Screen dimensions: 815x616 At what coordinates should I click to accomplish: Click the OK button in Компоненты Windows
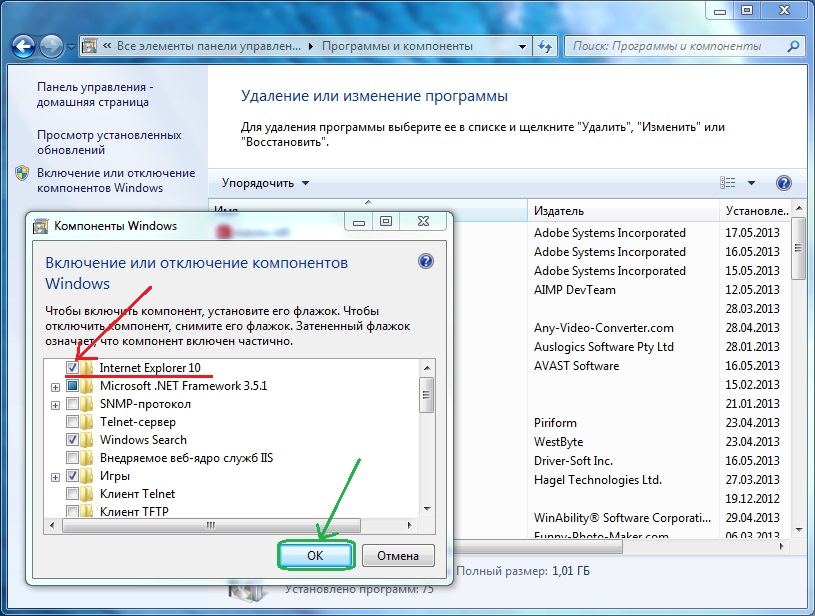pos(316,556)
